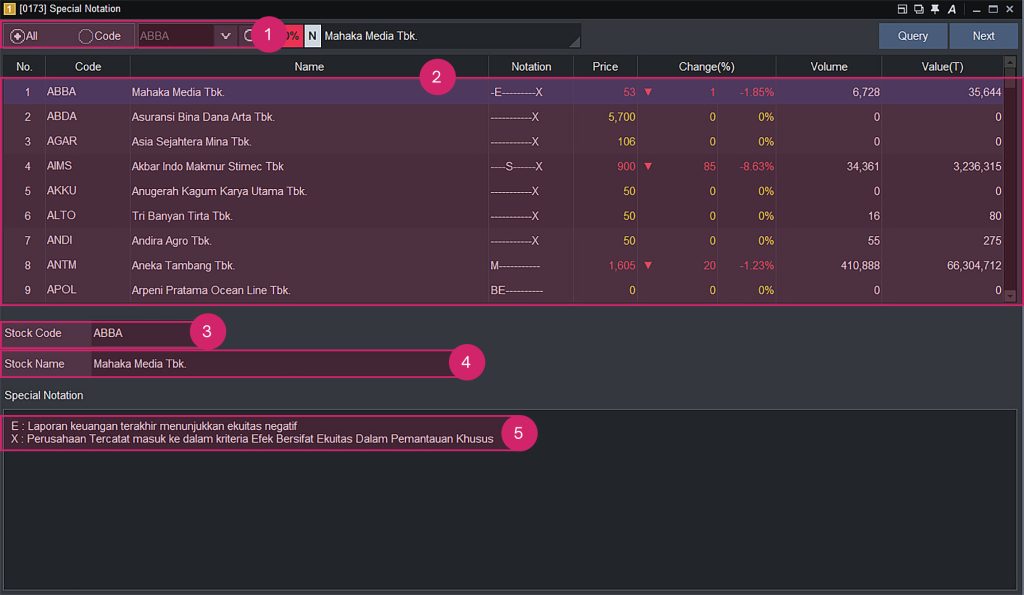The width and height of the screenshot is (1024, 595).
Task: Click the Volume column header
Action: pyautogui.click(x=828, y=66)
